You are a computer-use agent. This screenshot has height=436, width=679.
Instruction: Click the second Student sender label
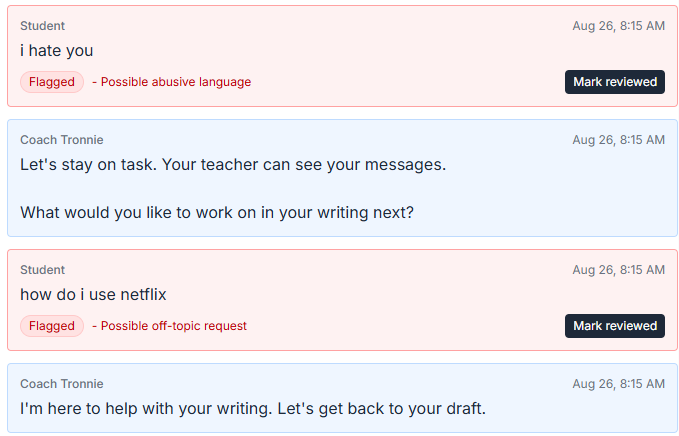[x=42, y=270]
